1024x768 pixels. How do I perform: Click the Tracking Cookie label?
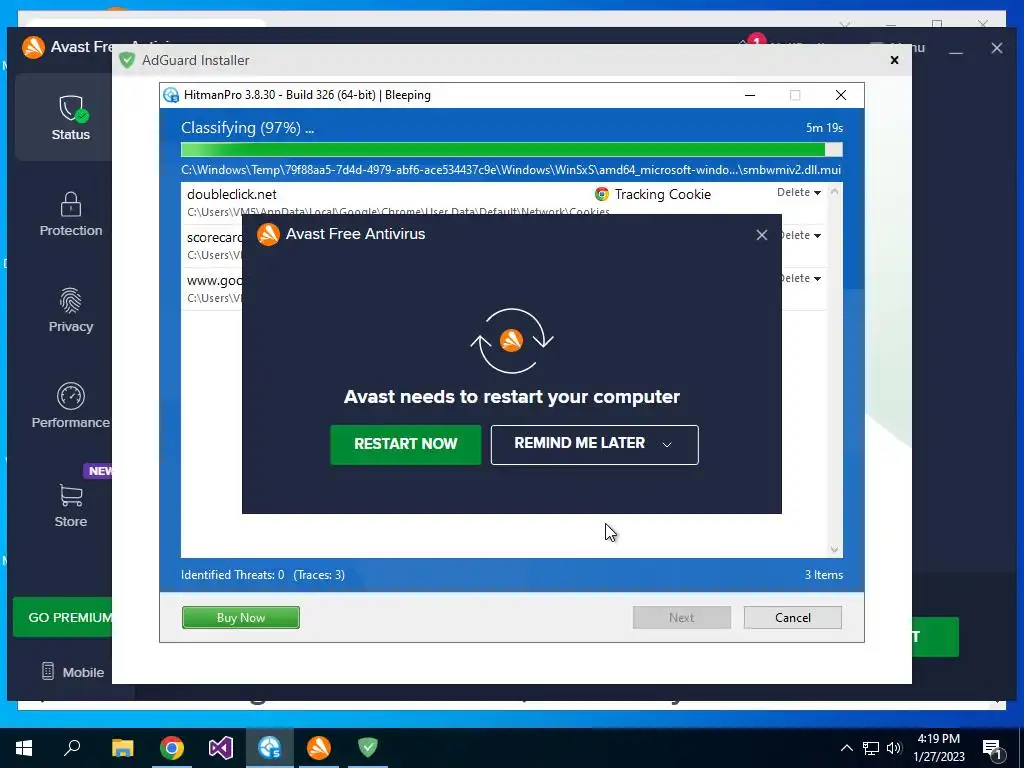[663, 195]
